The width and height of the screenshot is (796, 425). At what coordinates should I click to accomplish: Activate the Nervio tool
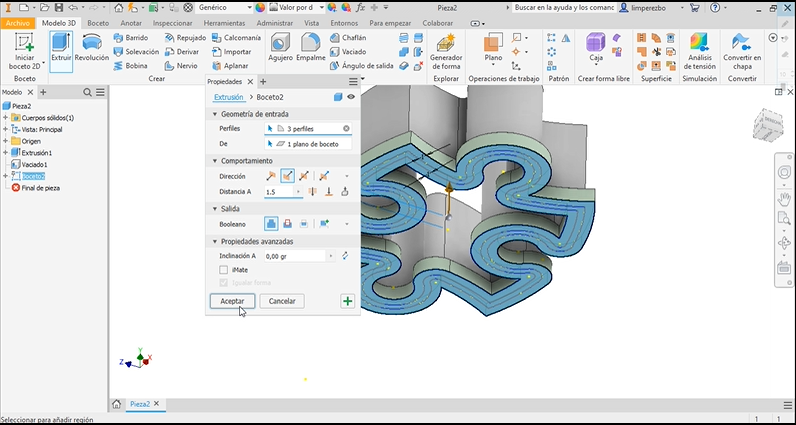pyautogui.click(x=181, y=66)
